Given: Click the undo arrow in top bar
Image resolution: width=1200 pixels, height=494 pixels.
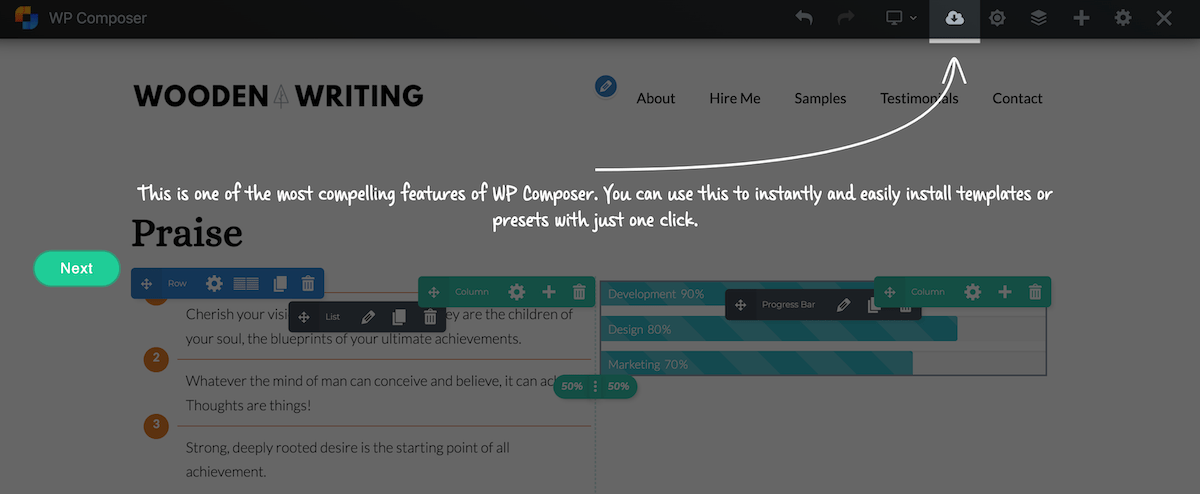Looking at the screenshot, I should 804,18.
